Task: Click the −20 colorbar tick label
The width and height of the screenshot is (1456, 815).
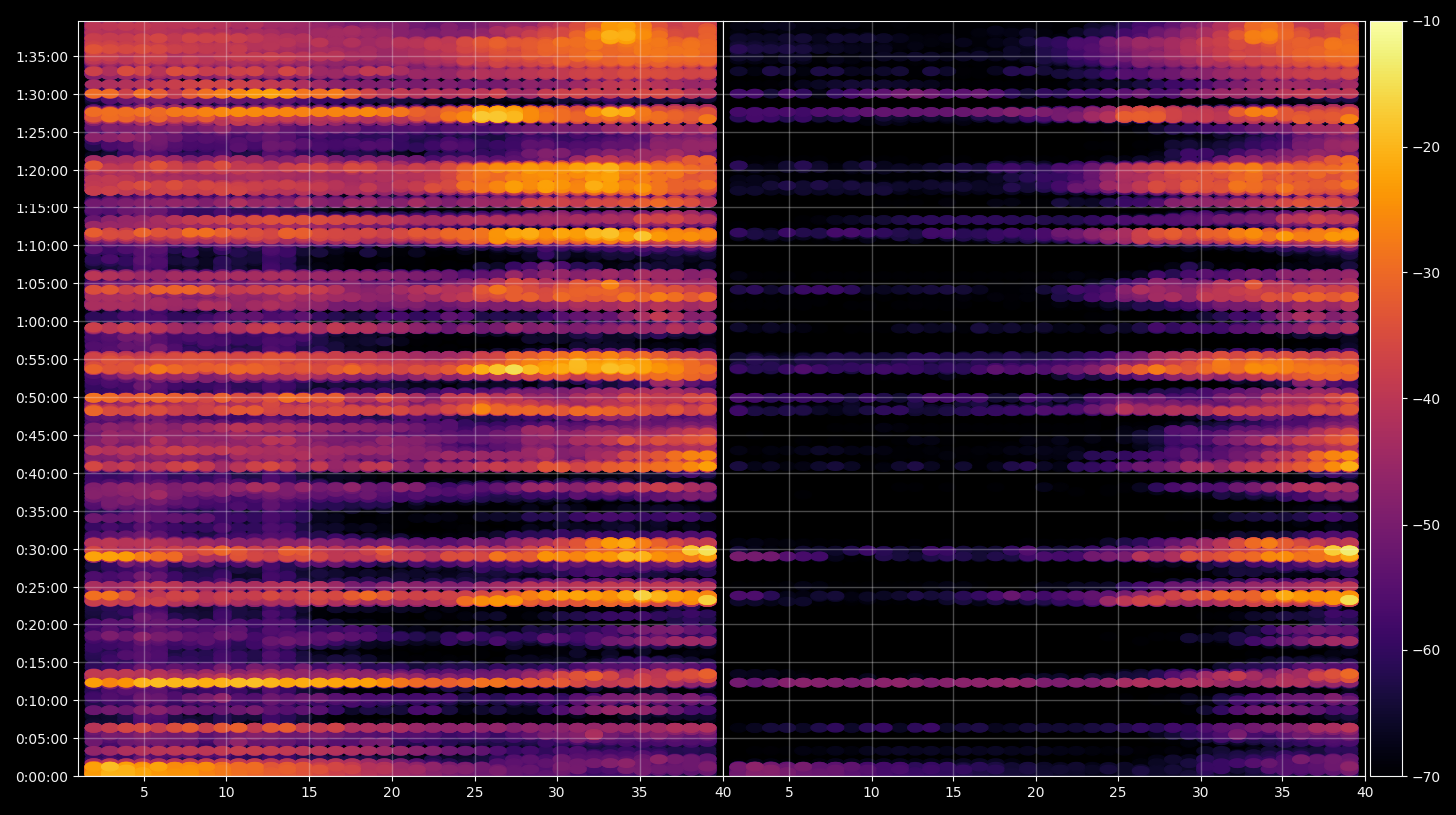Action: coord(1426,147)
